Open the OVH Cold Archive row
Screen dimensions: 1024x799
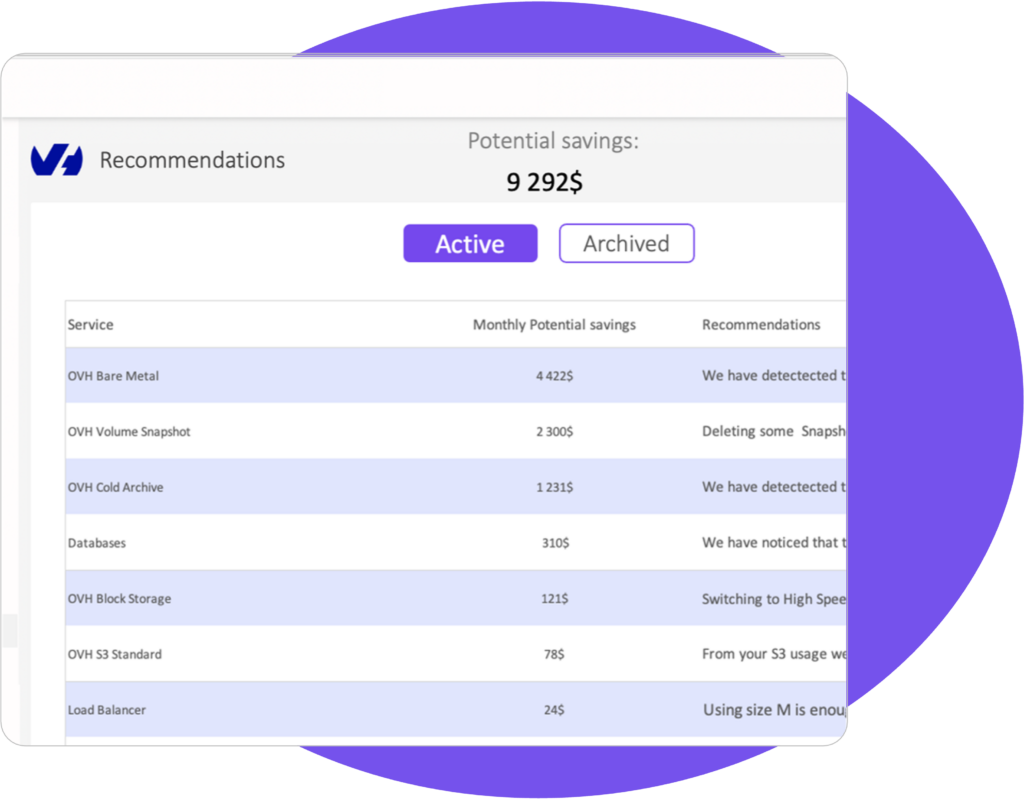[x=456, y=487]
